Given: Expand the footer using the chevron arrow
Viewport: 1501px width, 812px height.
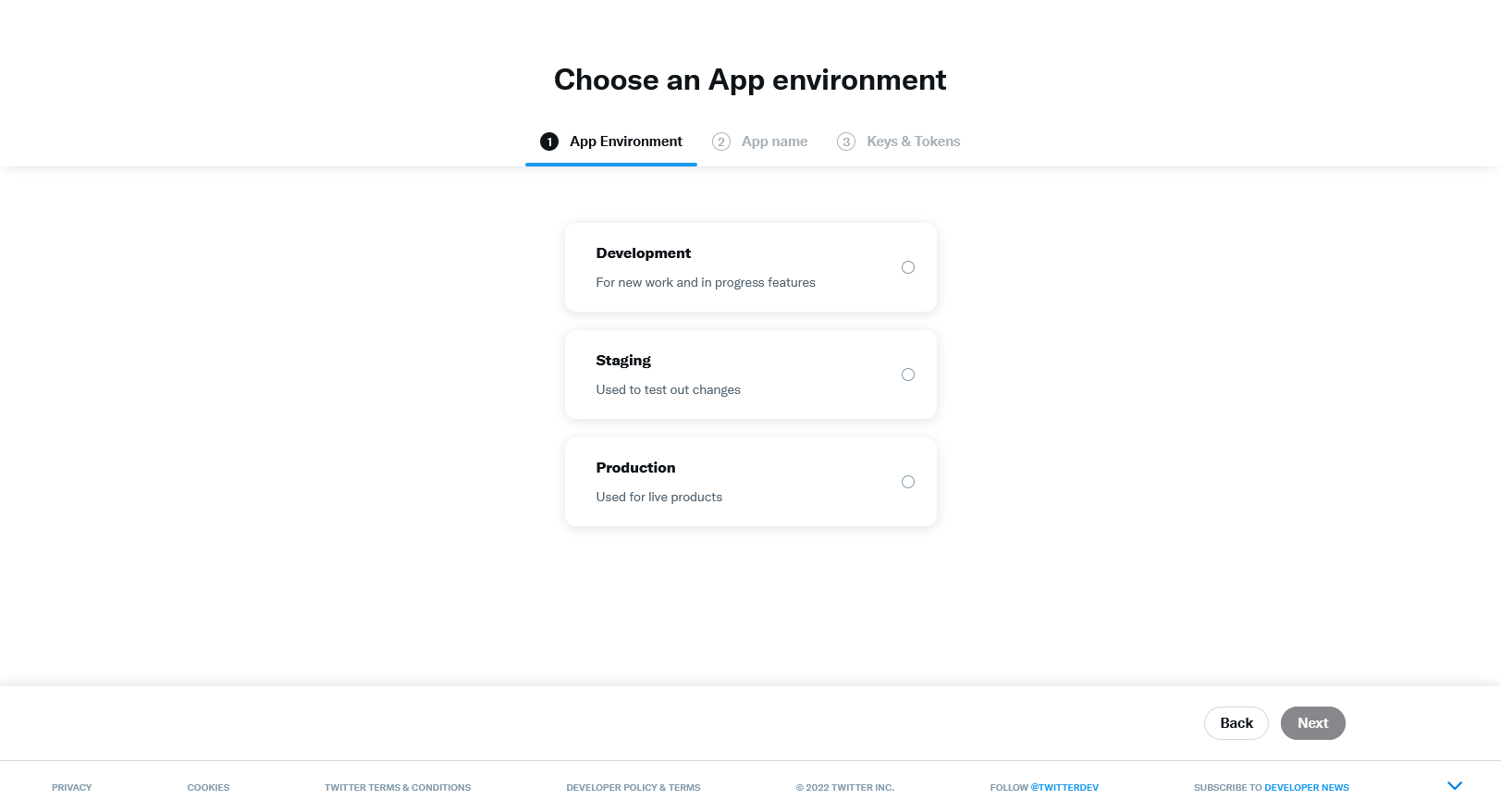Looking at the screenshot, I should (1454, 786).
